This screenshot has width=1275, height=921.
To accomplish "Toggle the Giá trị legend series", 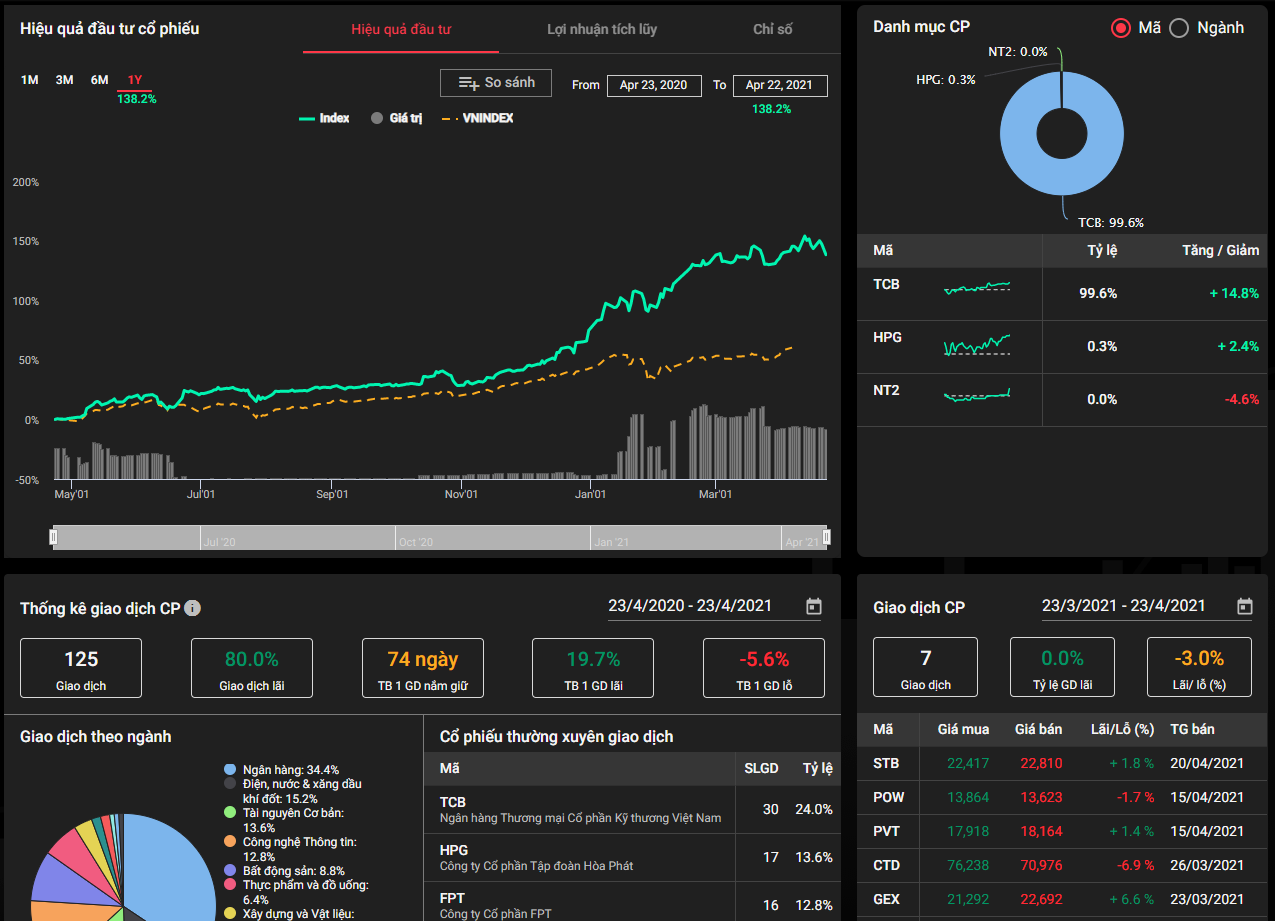I will click(x=396, y=118).
